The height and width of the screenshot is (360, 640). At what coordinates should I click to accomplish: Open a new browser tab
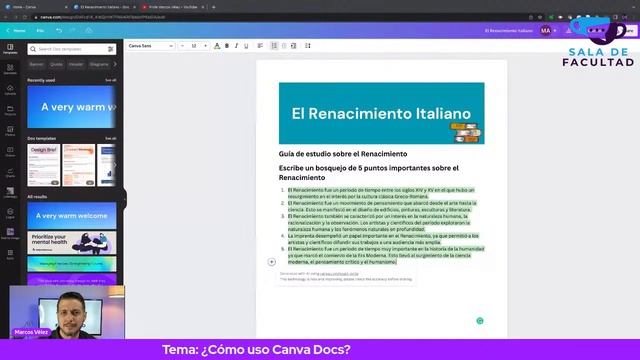213,7
